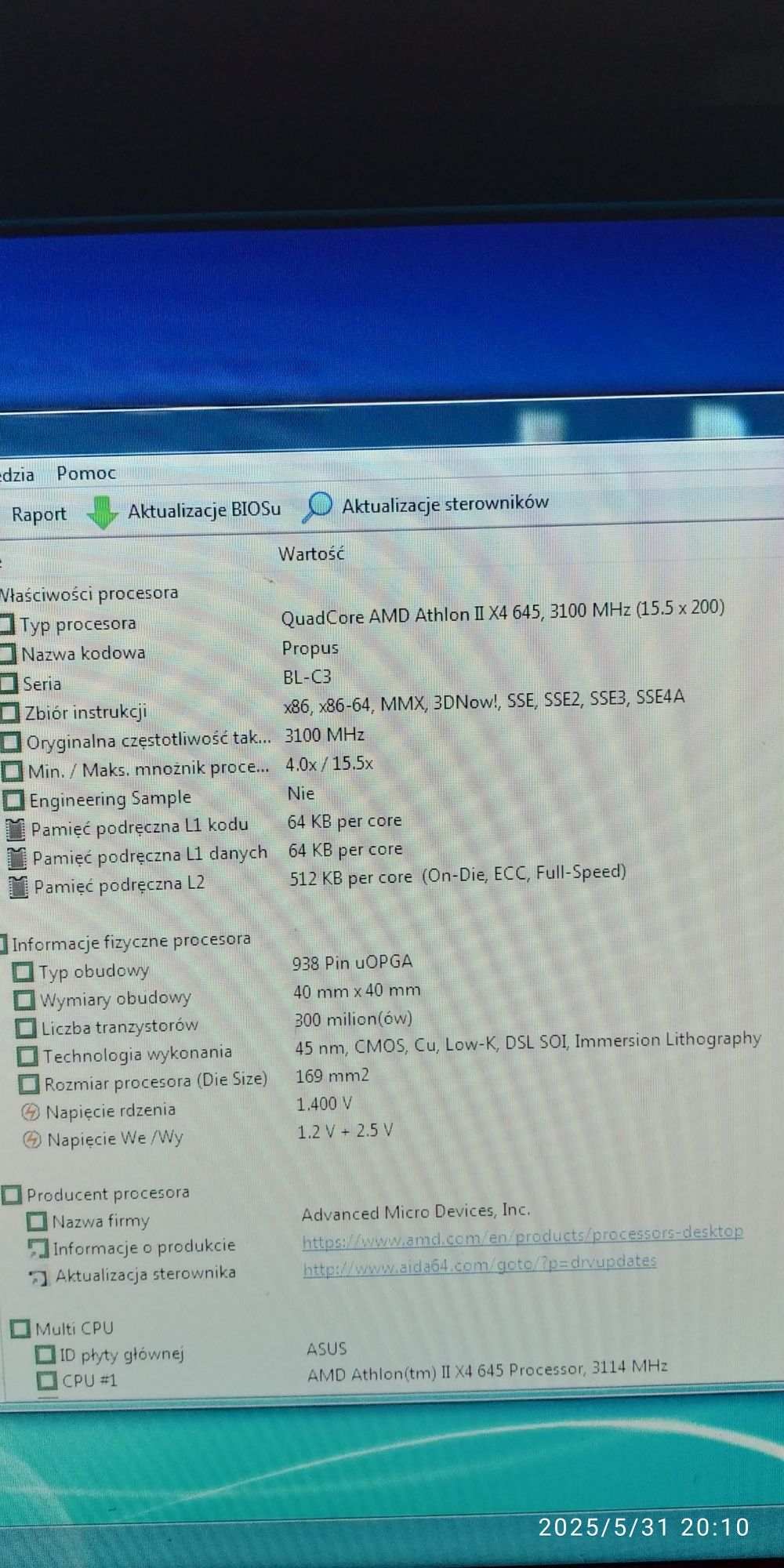This screenshot has width=784, height=1568.
Task: Select the 4.0x / 15.5x multiplier value
Action: (329, 764)
